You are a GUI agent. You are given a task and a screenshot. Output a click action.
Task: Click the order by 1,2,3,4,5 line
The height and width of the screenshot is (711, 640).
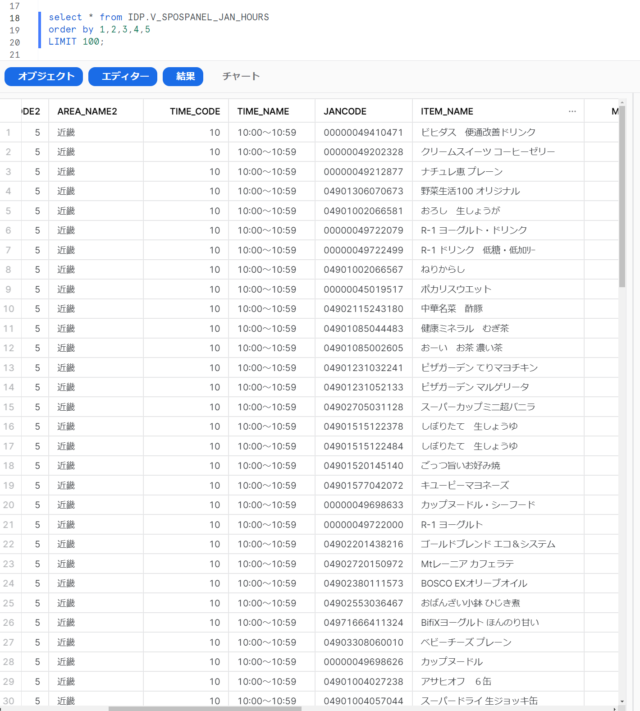point(99,29)
